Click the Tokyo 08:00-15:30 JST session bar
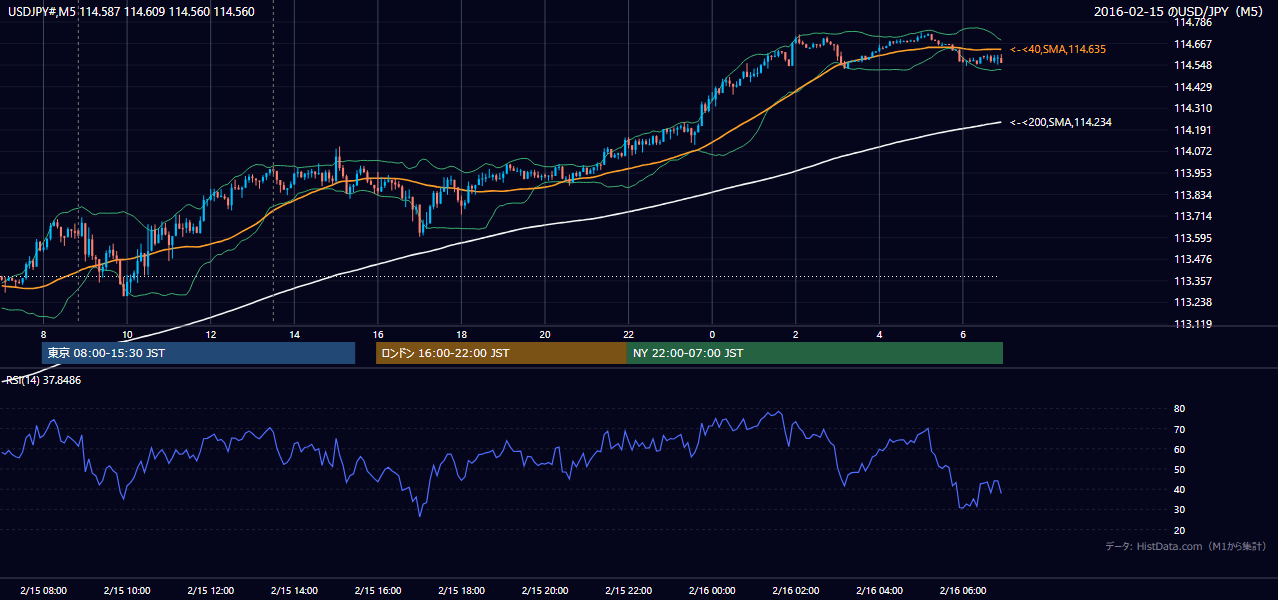 click(198, 353)
